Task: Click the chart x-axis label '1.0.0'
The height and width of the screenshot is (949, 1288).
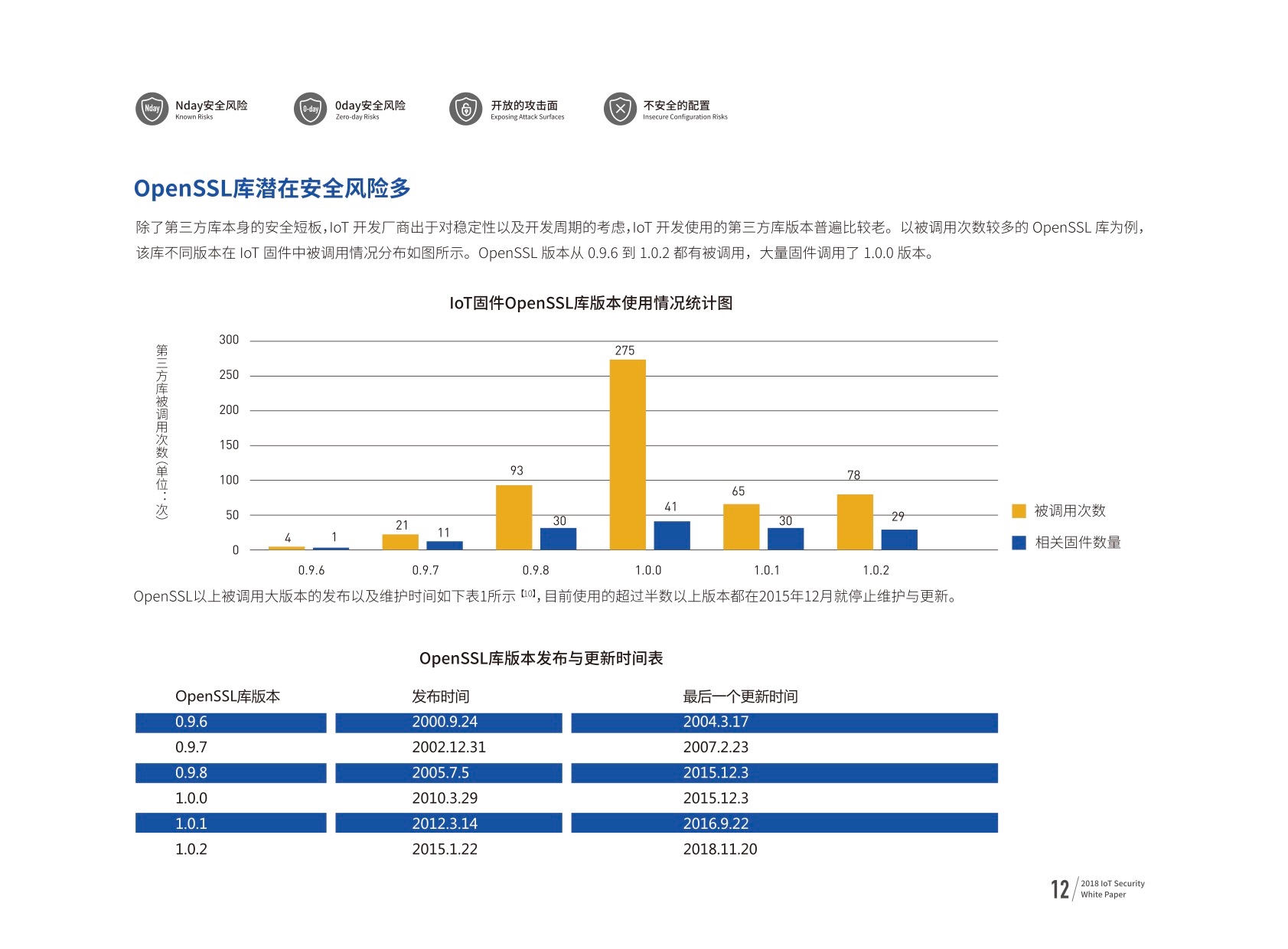Action: point(648,570)
